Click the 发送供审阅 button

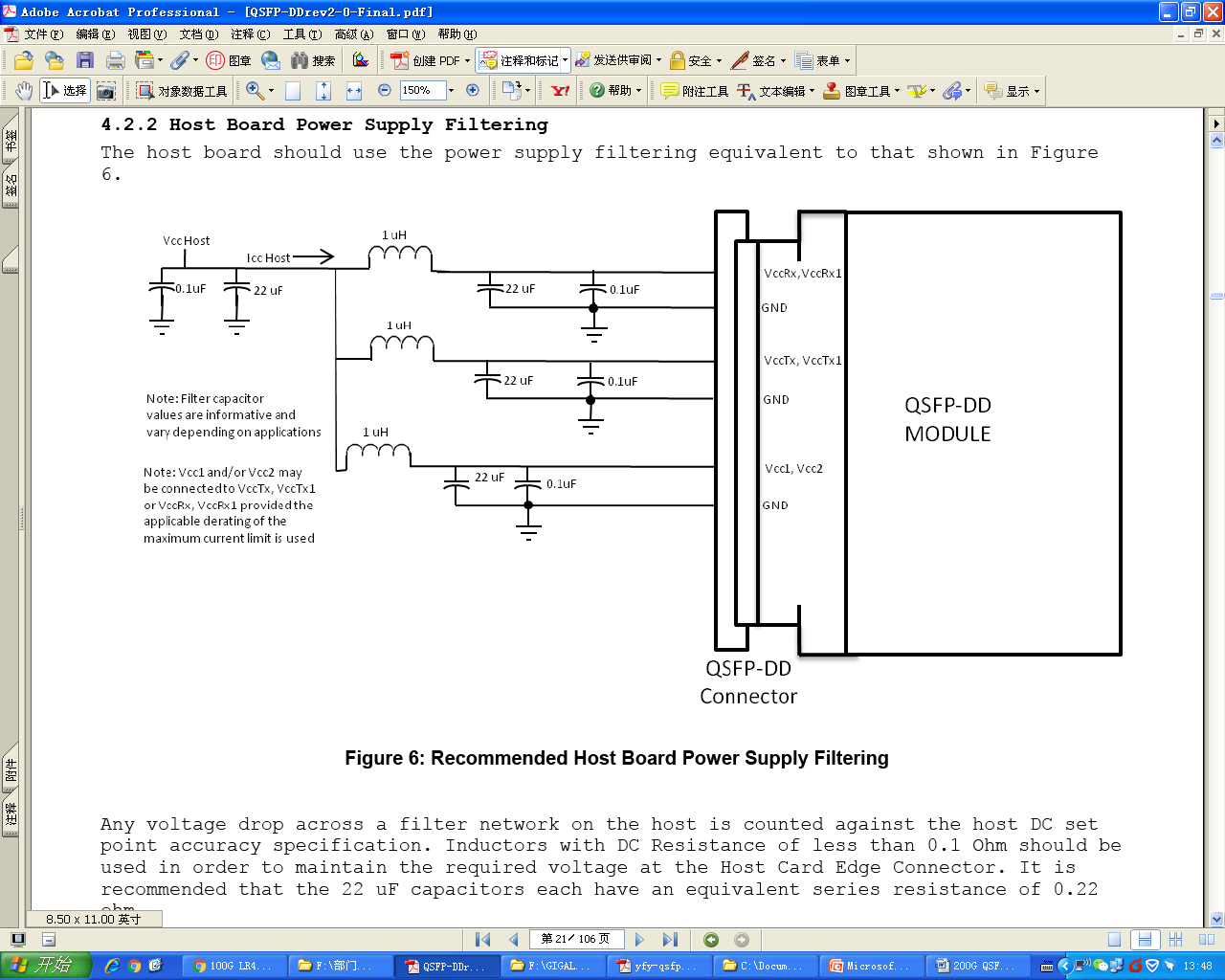pyautogui.click(x=617, y=60)
